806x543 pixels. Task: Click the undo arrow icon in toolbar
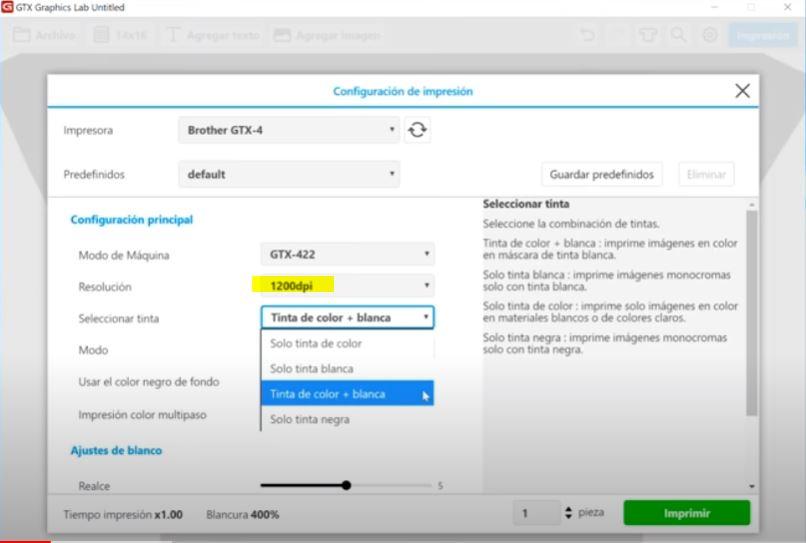pyautogui.click(x=588, y=35)
